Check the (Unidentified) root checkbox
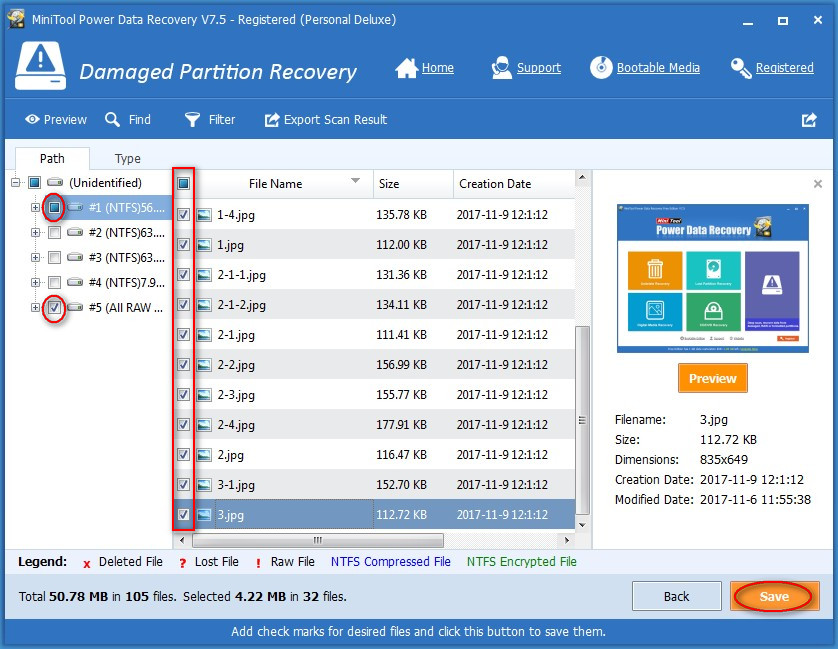The width and height of the screenshot is (838, 649). pyautogui.click(x=35, y=182)
